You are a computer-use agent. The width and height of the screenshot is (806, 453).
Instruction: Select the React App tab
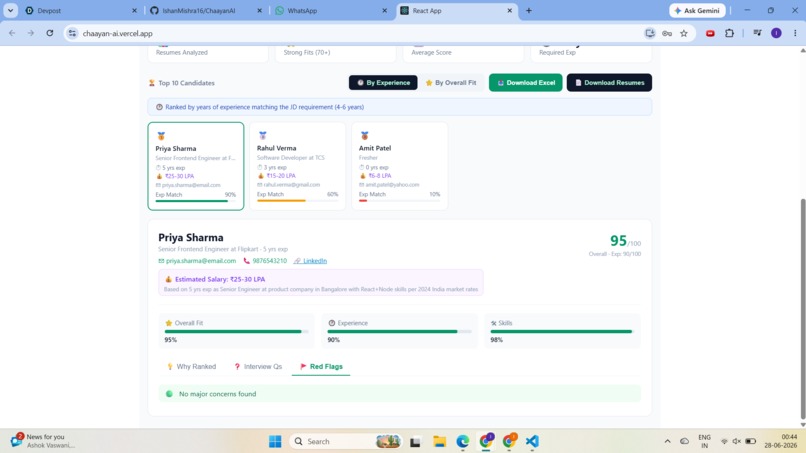pos(456,10)
